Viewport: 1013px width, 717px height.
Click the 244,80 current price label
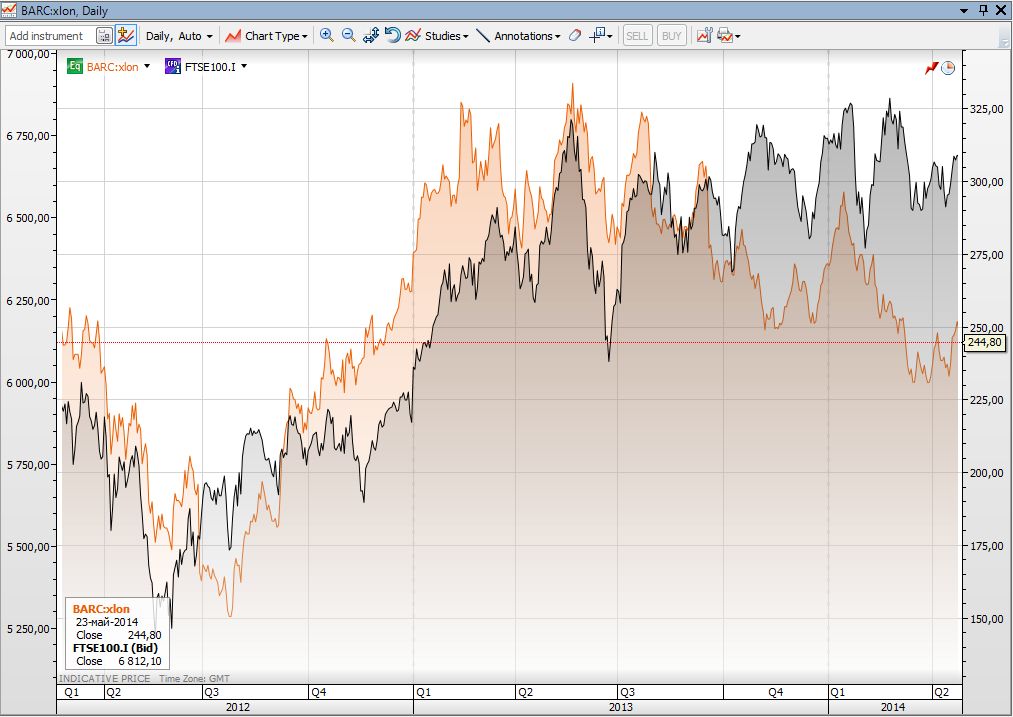(x=985, y=342)
